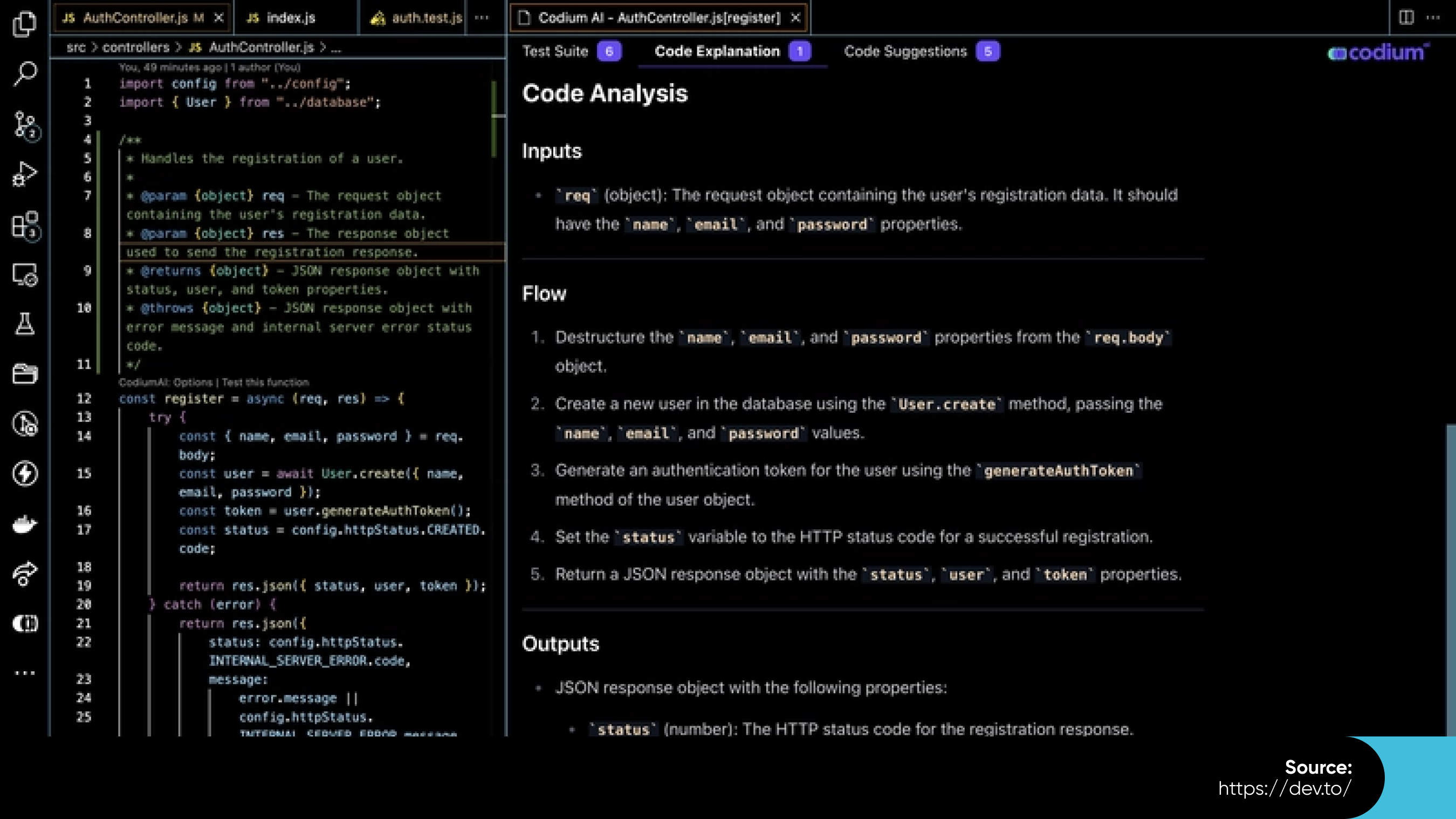Screen dimensions: 1456x819
Task: Open the Remote Explorer icon
Action: tap(24, 275)
